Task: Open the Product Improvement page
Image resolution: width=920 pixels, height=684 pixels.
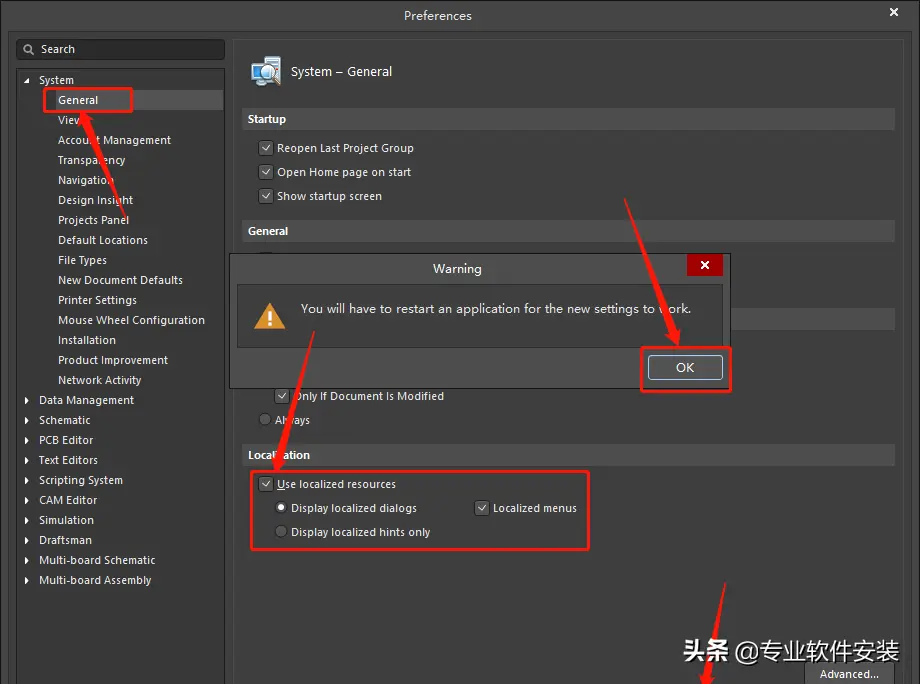Action: click(x=113, y=360)
